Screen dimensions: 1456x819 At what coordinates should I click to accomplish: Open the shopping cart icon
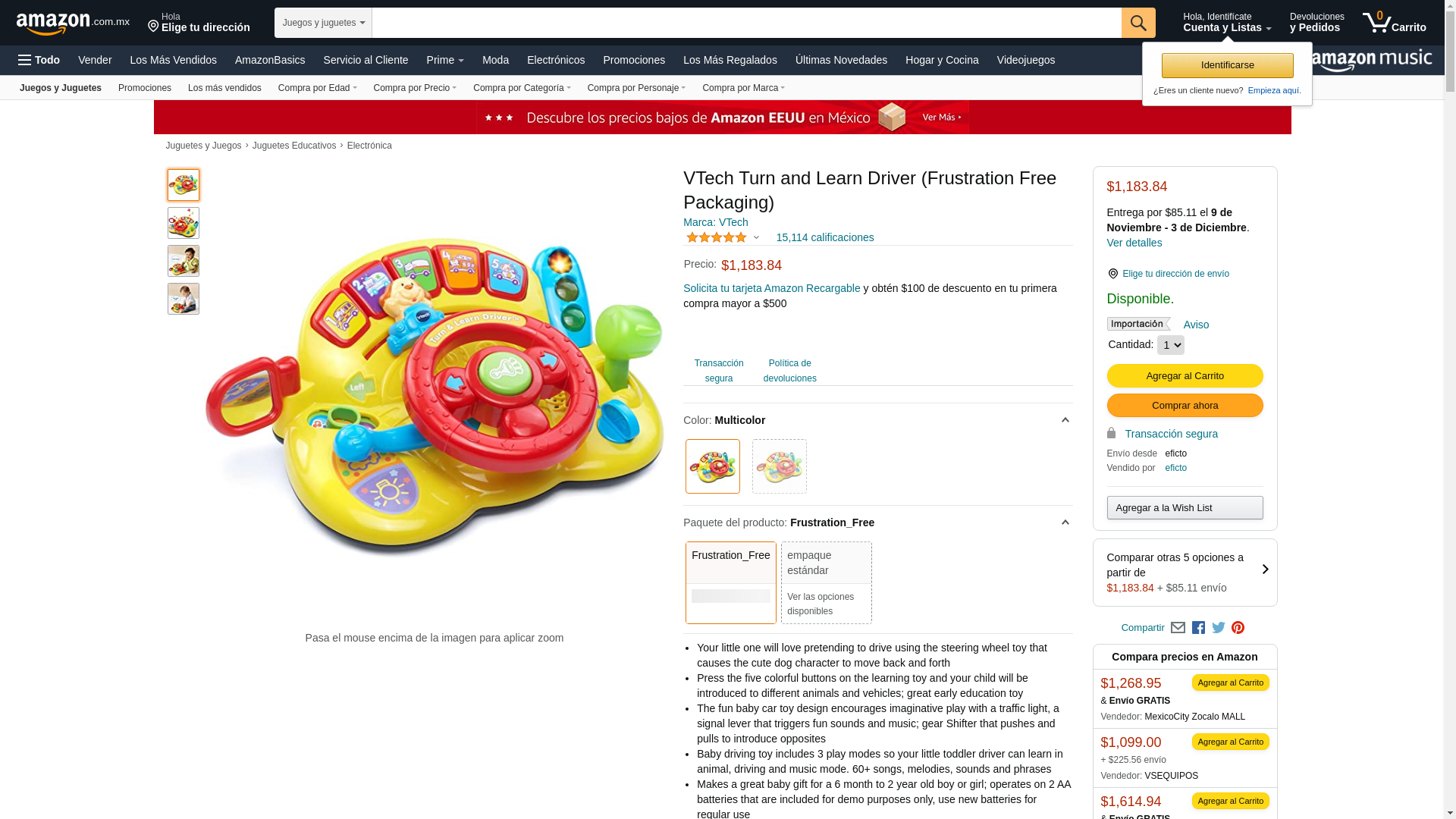point(1394,23)
